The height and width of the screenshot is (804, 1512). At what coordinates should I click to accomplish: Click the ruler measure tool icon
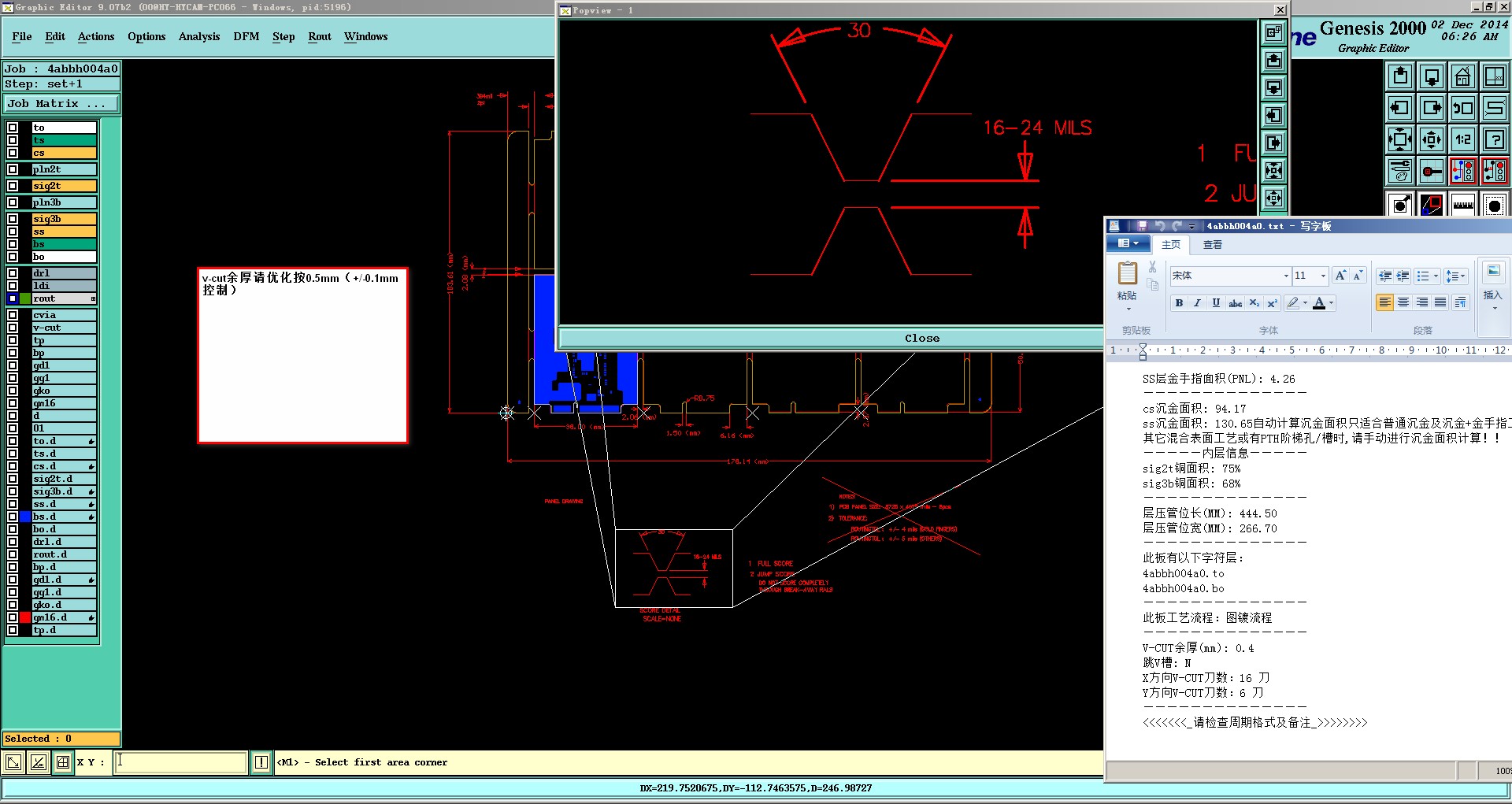pyautogui.click(x=1463, y=205)
